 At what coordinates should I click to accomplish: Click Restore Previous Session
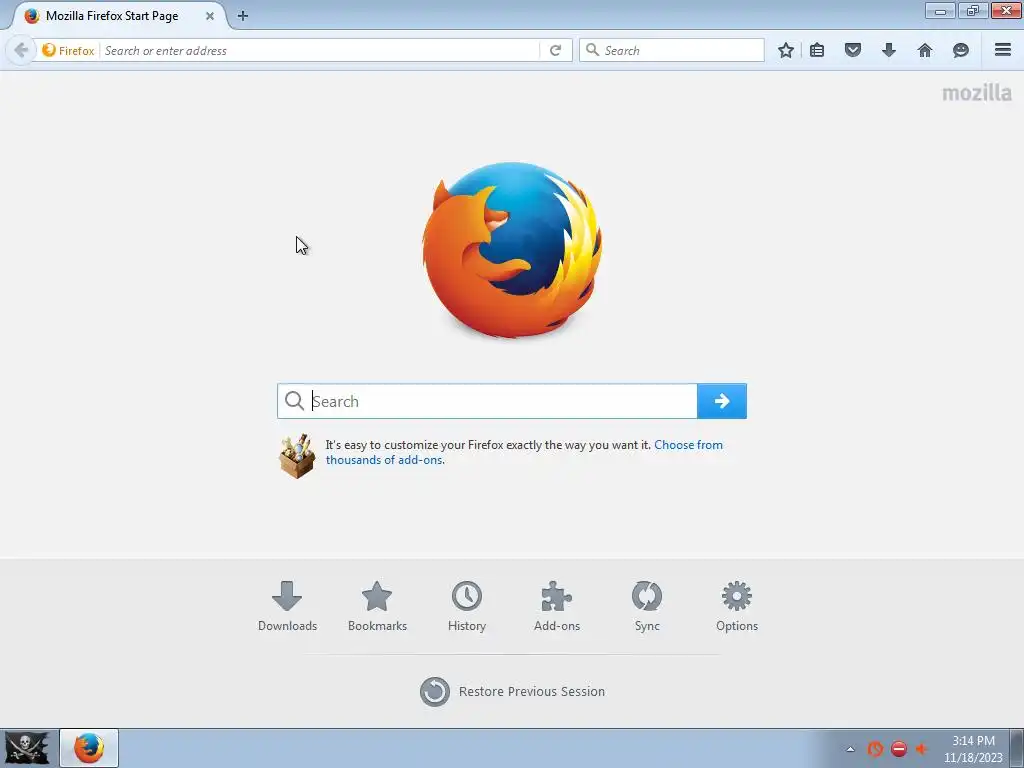click(x=512, y=692)
